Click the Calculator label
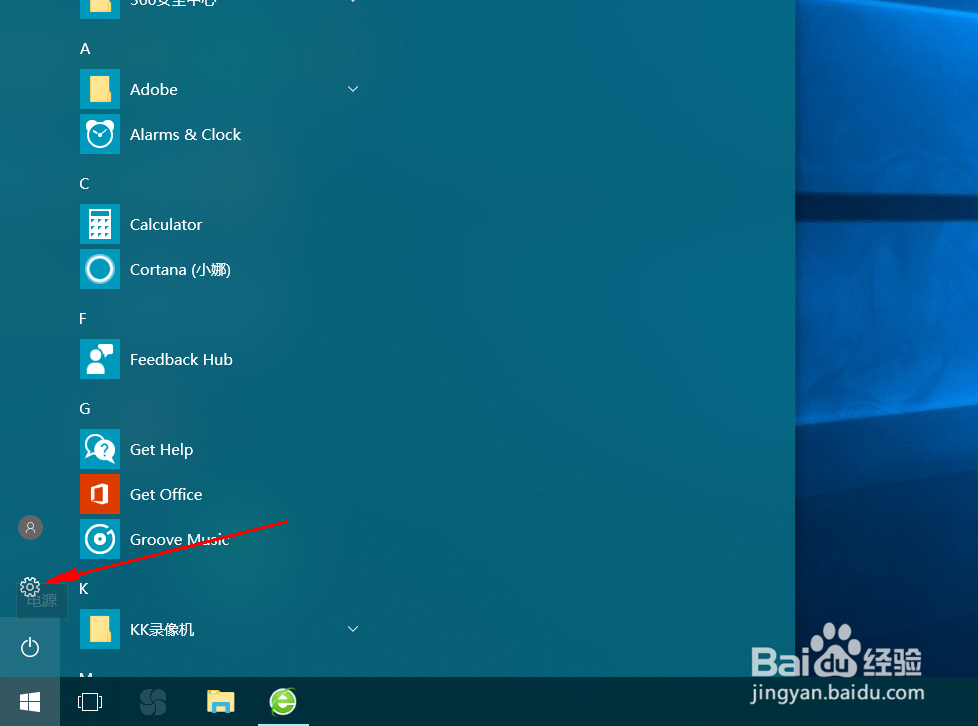Viewport: 978px width, 726px height. (166, 224)
